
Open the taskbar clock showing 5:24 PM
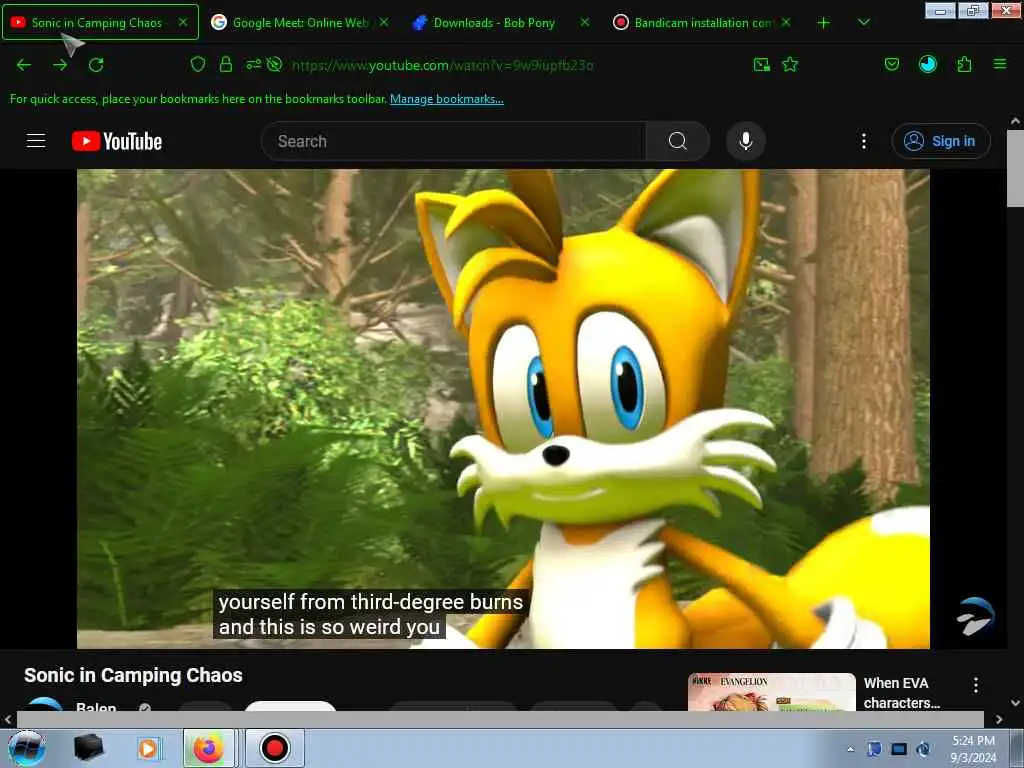(x=973, y=749)
